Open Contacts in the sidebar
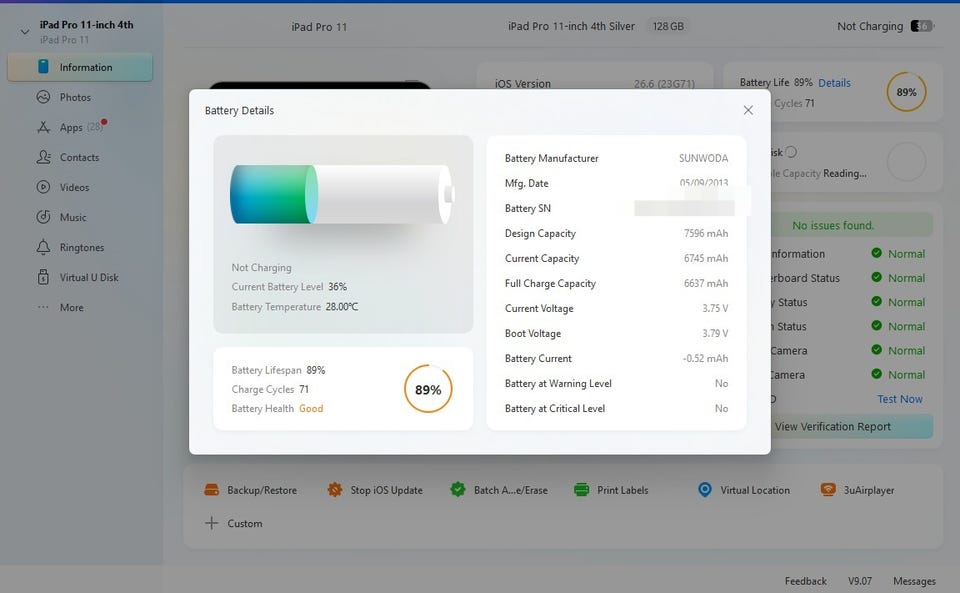Screen dimensions: 960x593 click(x=80, y=157)
